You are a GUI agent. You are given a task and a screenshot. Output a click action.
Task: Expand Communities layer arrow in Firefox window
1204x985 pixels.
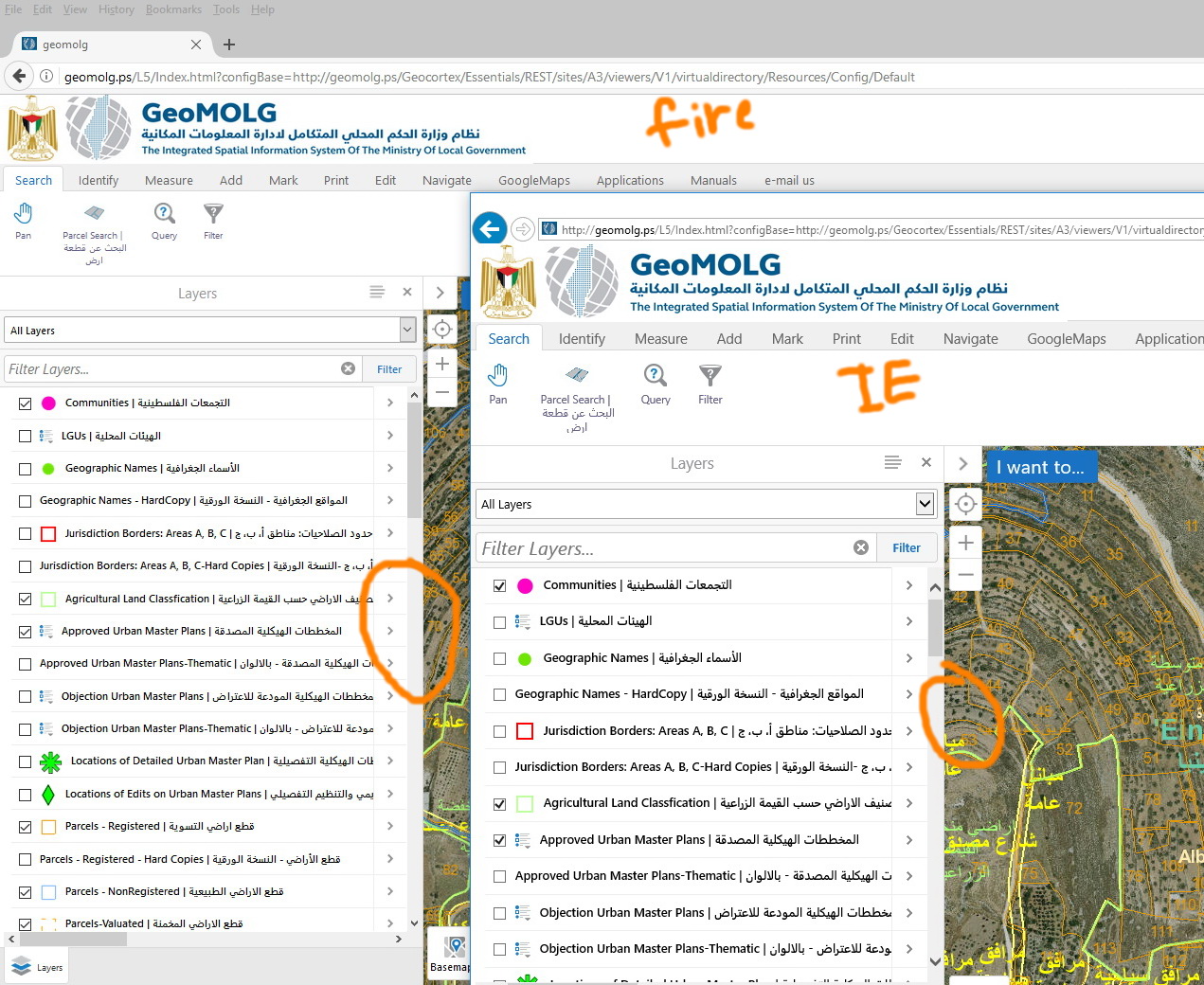click(389, 403)
